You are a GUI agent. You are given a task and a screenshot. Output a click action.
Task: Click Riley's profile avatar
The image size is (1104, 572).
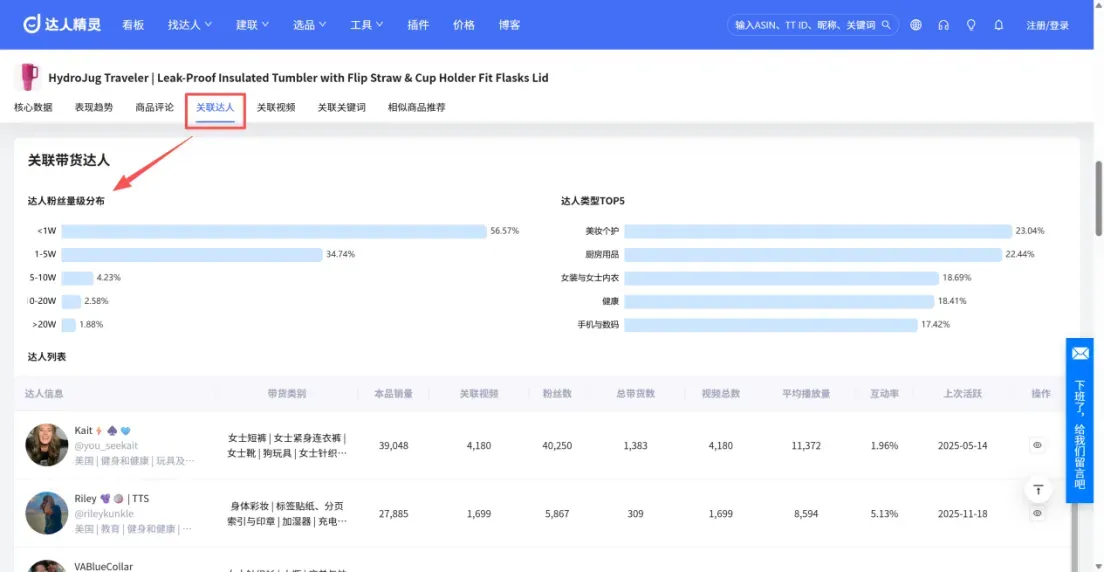point(46,513)
